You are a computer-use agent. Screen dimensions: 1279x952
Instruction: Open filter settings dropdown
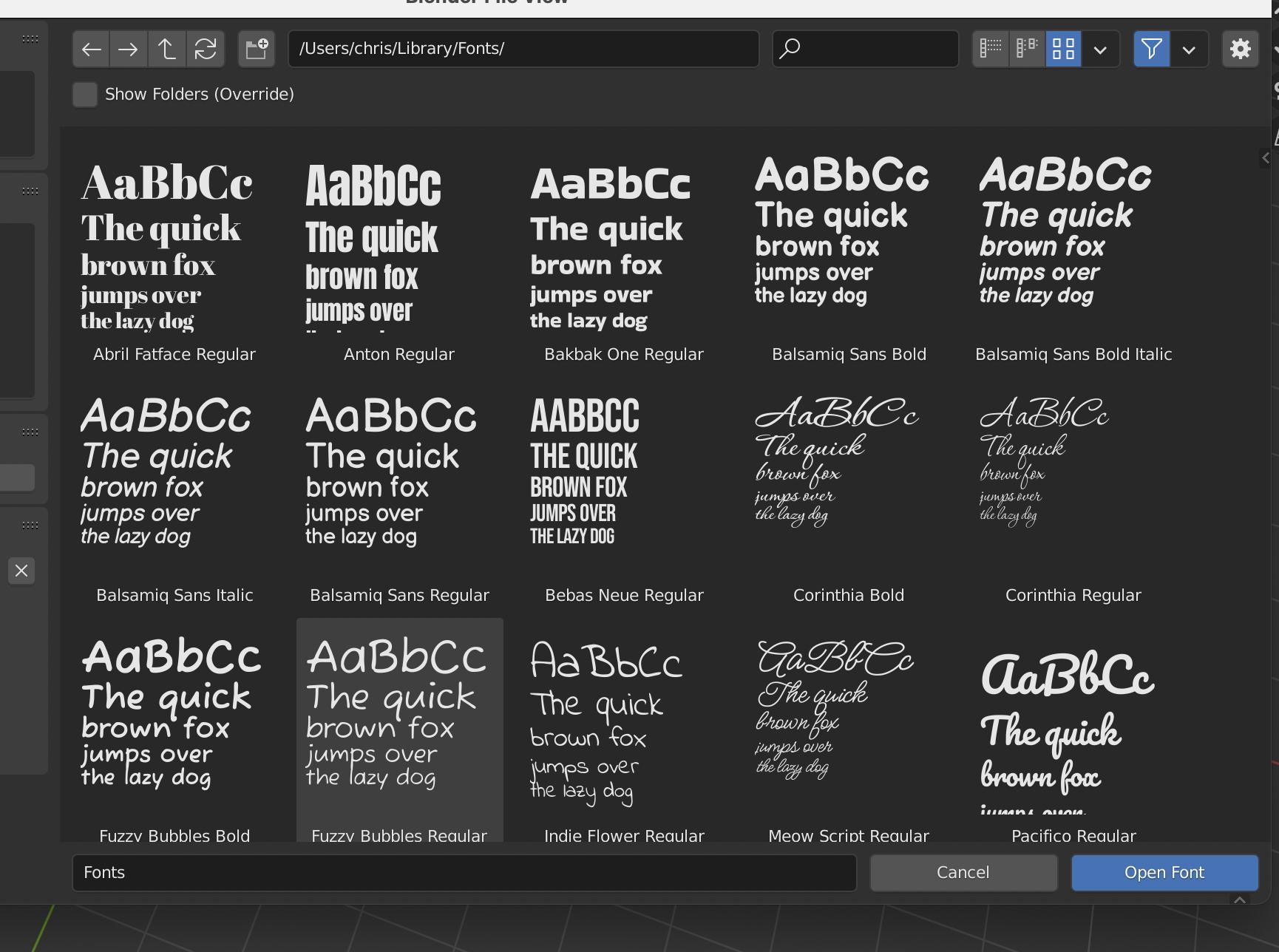pos(1189,50)
